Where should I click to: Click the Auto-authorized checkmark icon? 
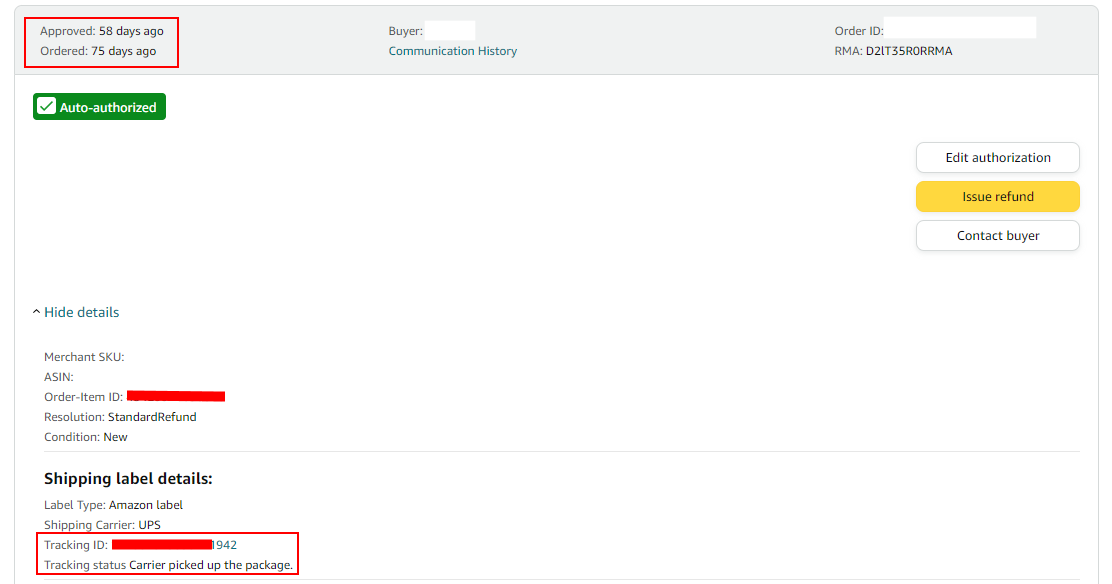(46, 107)
